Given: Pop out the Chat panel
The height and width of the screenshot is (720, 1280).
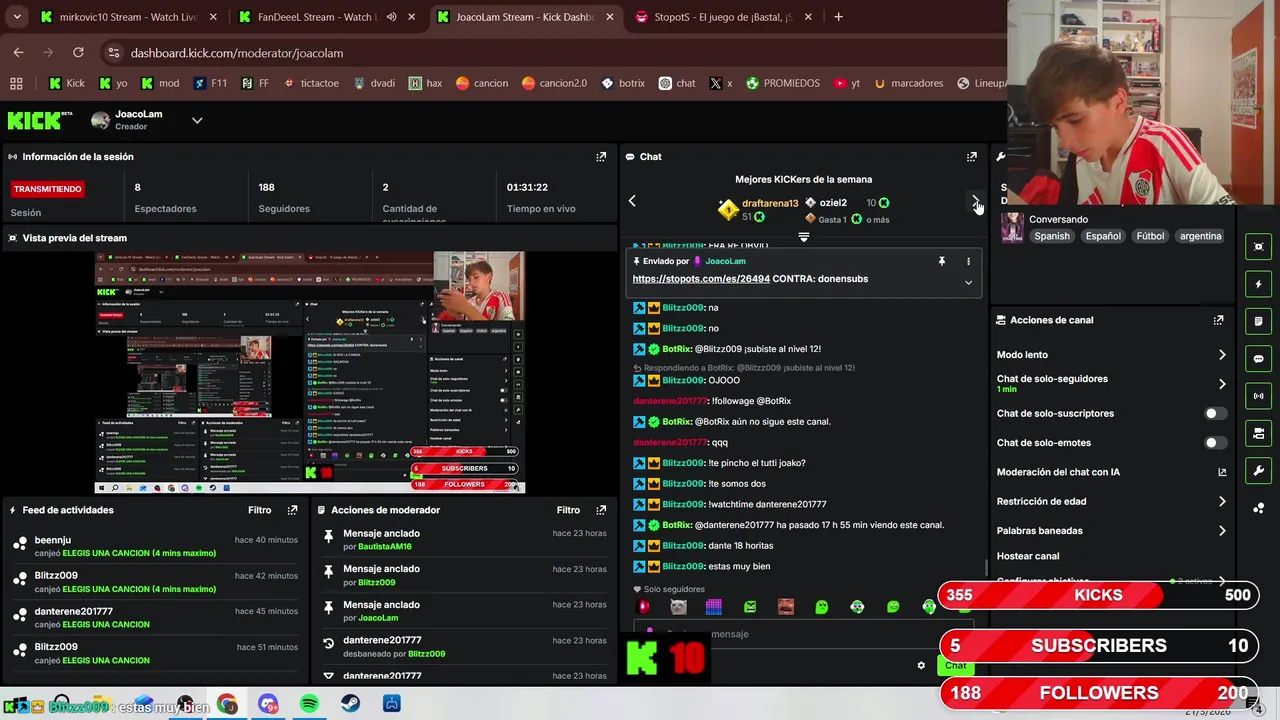Looking at the screenshot, I should [x=971, y=157].
